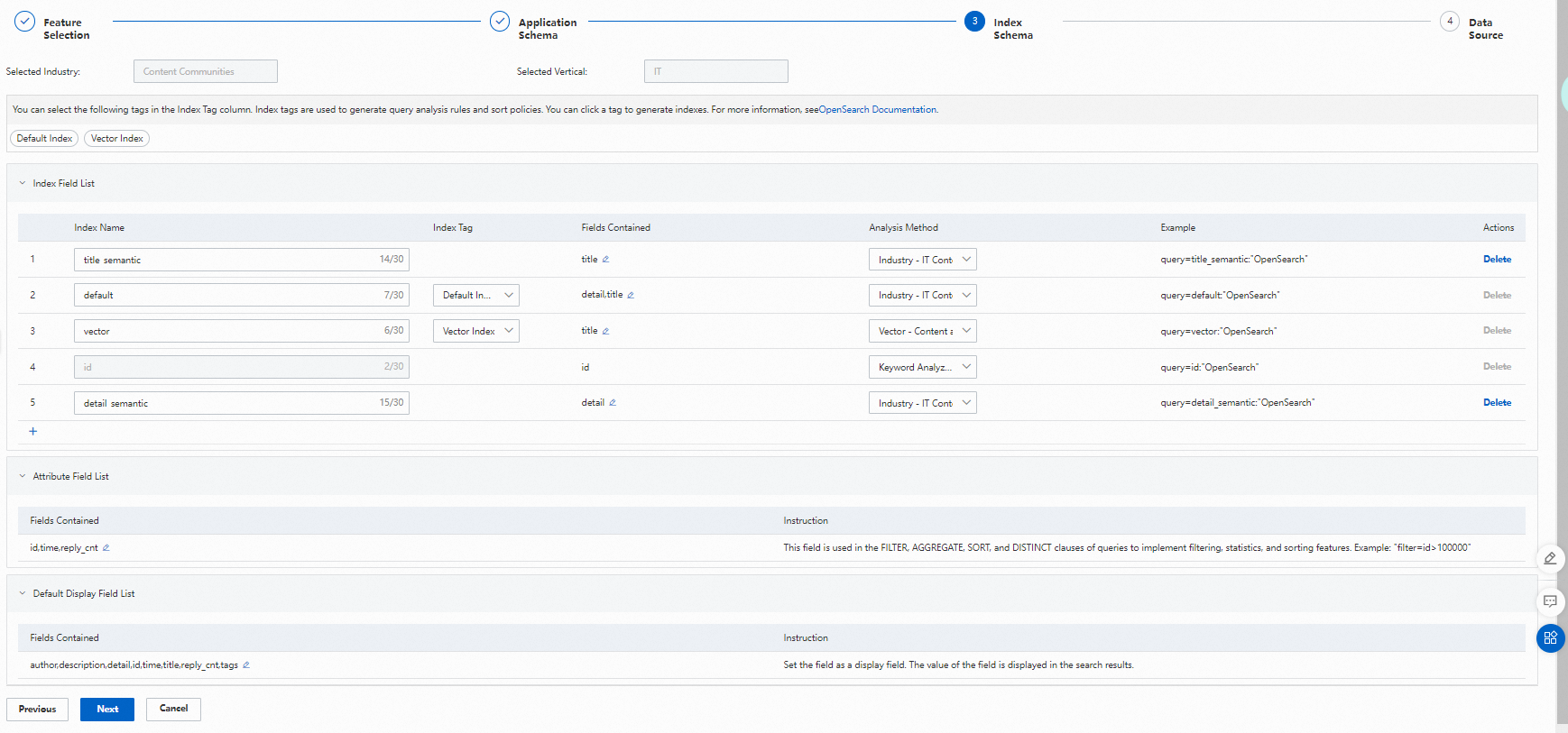Click the Data Source step label
This screenshot has width=1568, height=733.
pyautogui.click(x=1486, y=29)
